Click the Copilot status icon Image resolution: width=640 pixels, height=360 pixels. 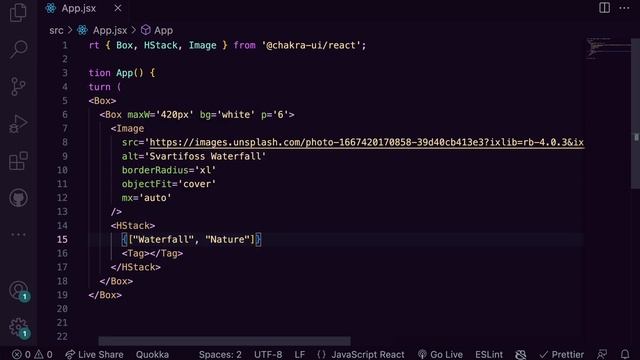click(x=520, y=354)
